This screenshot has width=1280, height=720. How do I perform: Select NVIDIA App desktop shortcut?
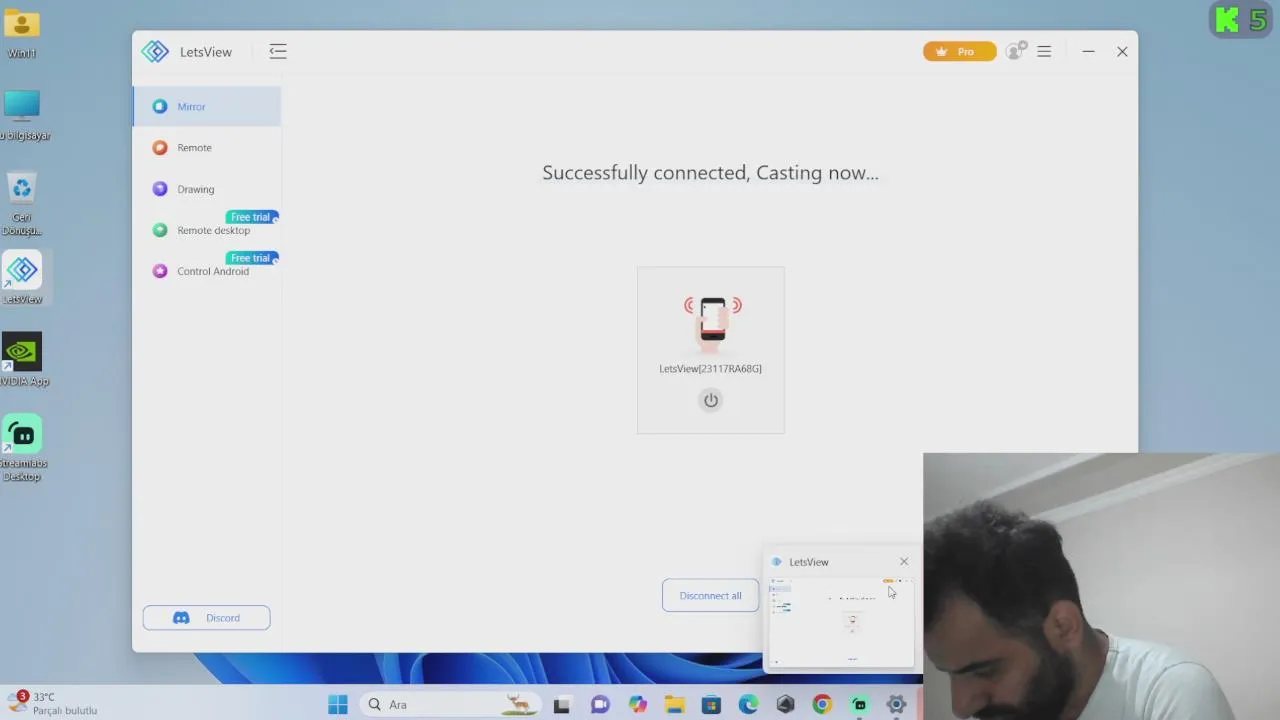point(22,360)
